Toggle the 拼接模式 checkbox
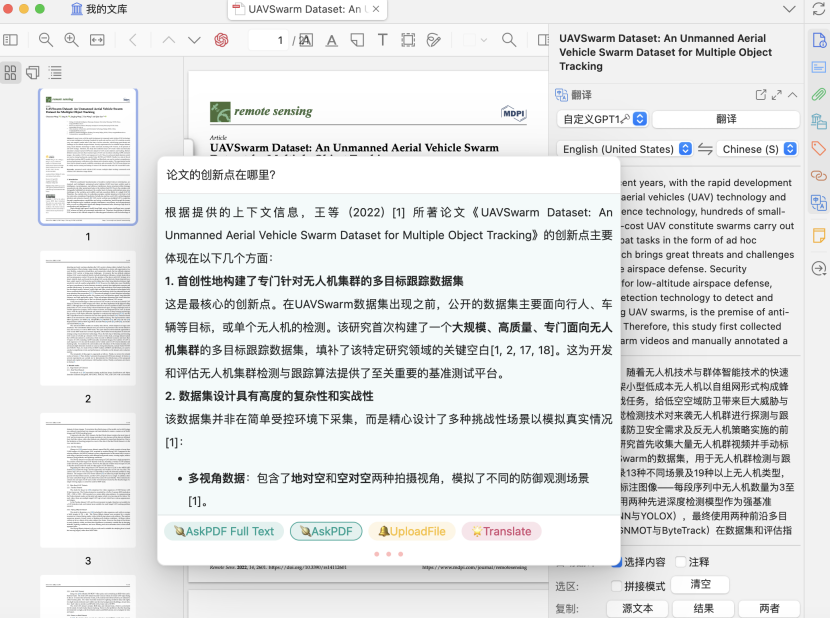The image size is (830, 618). pyautogui.click(x=616, y=586)
